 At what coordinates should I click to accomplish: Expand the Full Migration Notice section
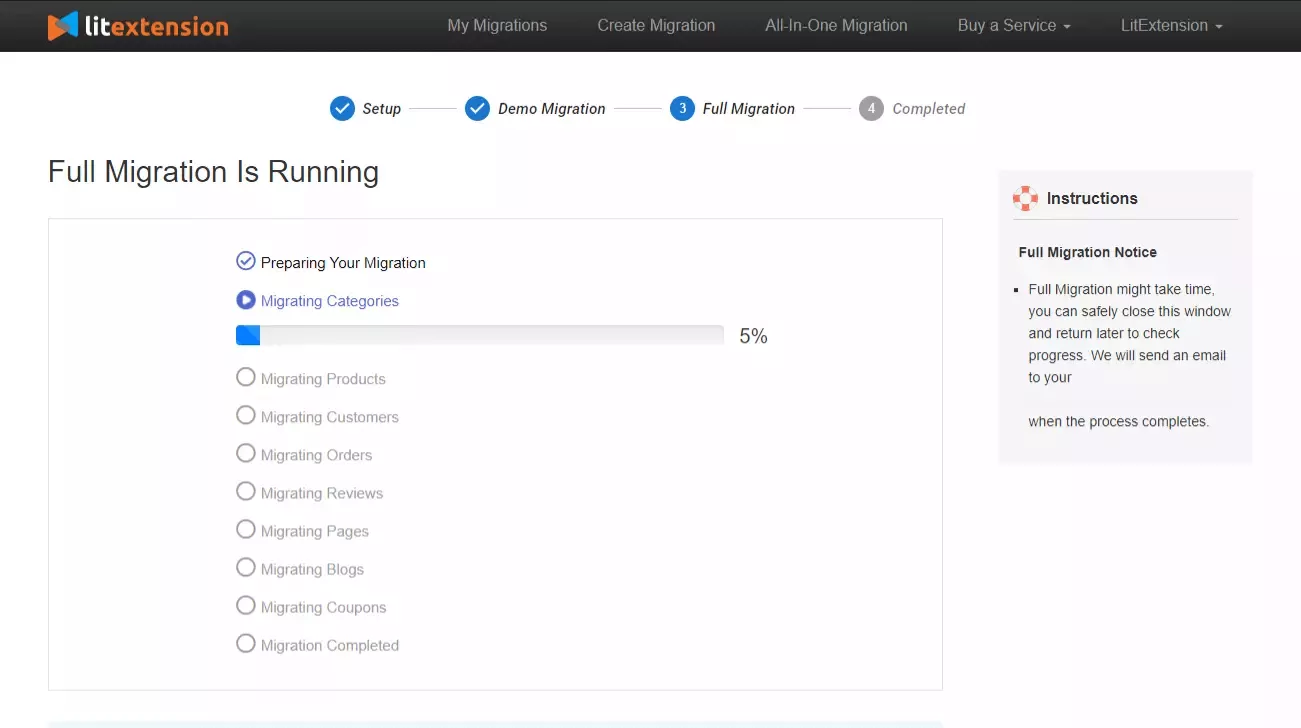tap(1087, 252)
